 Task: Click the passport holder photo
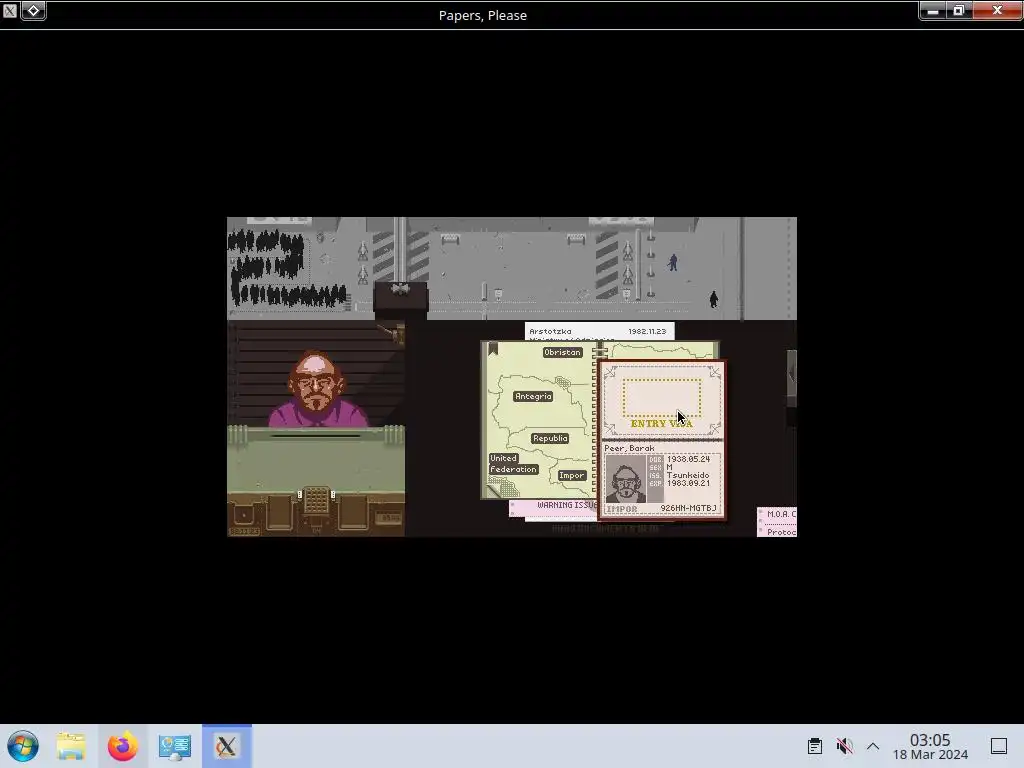(626, 479)
